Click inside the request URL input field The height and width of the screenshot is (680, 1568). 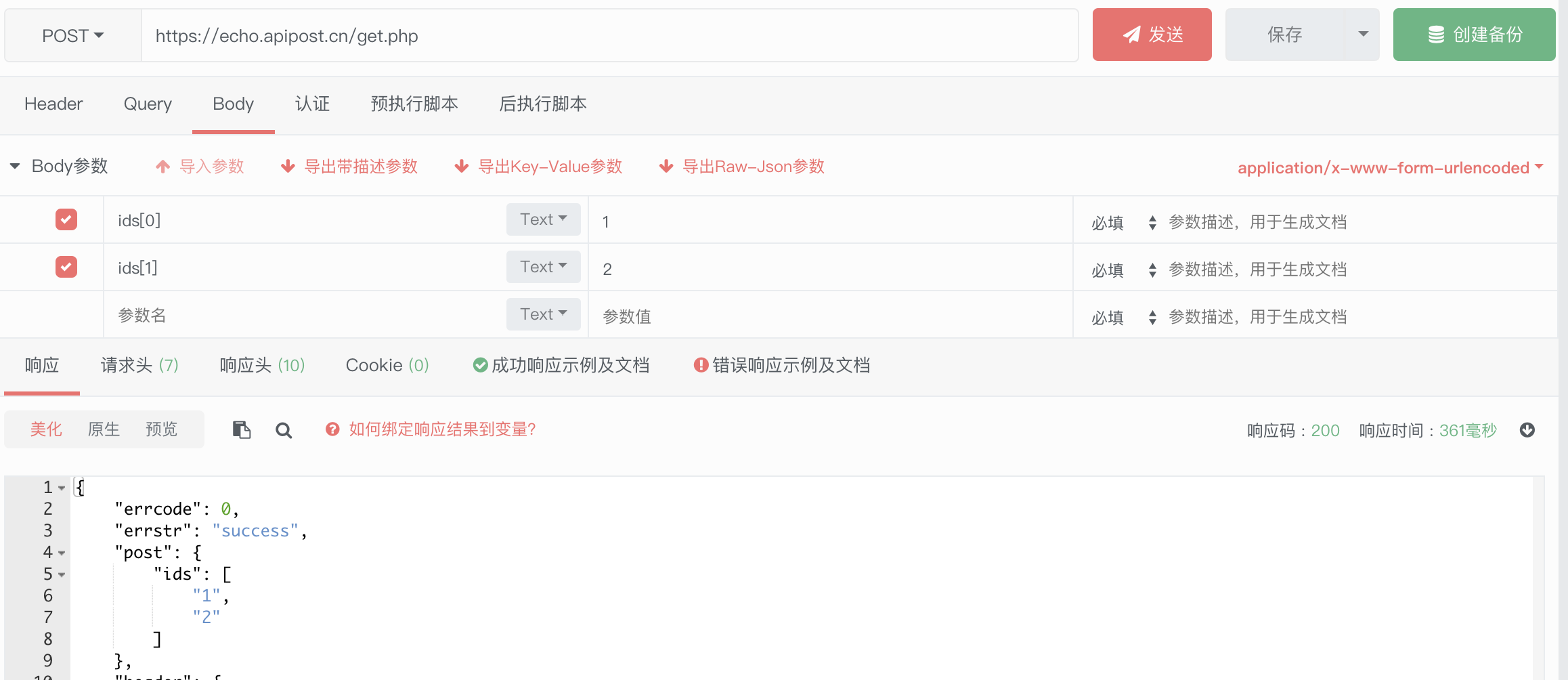tap(609, 35)
